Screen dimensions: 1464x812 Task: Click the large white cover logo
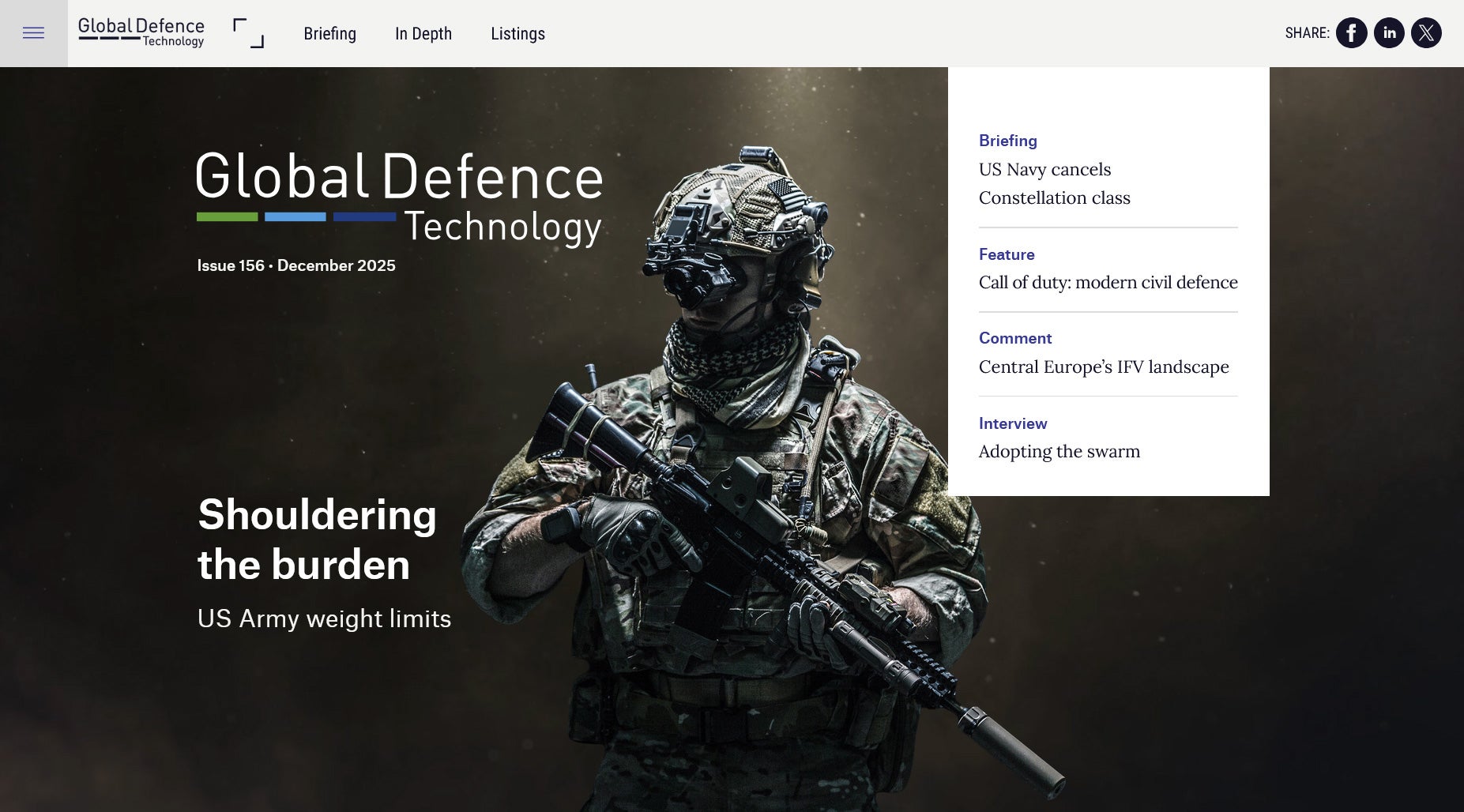pyautogui.click(x=399, y=197)
